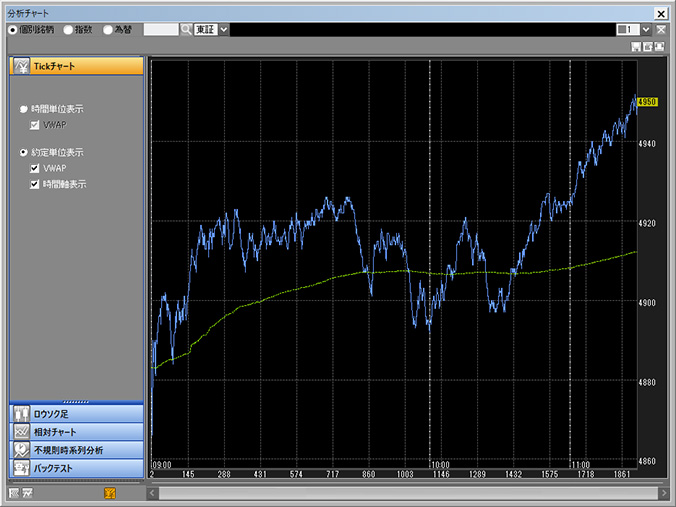Toggle the 時間軸表示 checkbox

pos(34,185)
